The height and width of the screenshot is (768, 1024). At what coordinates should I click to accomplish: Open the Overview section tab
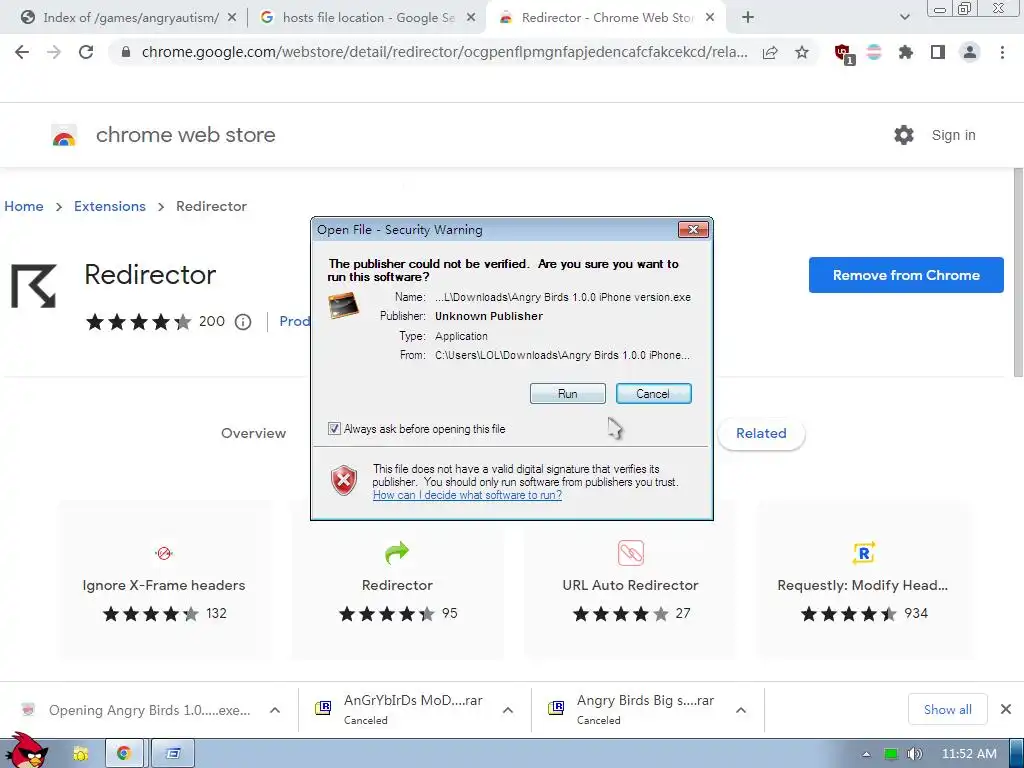coord(253,433)
